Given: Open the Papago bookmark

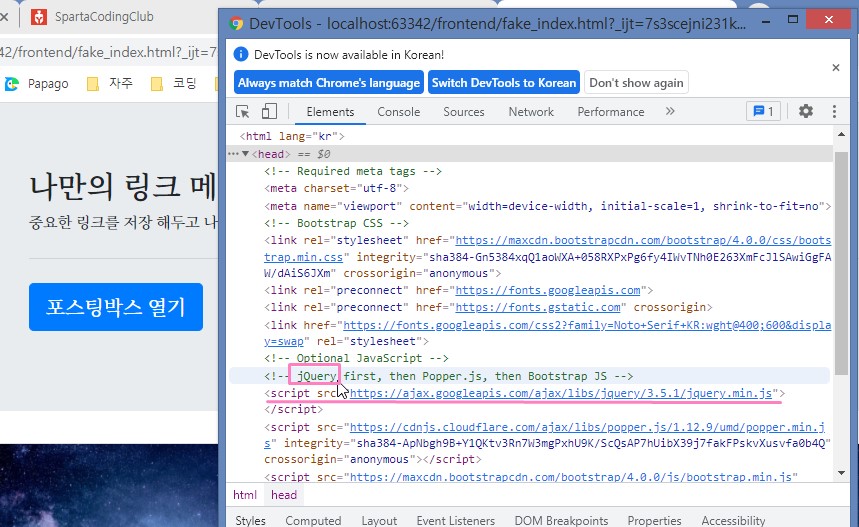Looking at the screenshot, I should coord(37,84).
